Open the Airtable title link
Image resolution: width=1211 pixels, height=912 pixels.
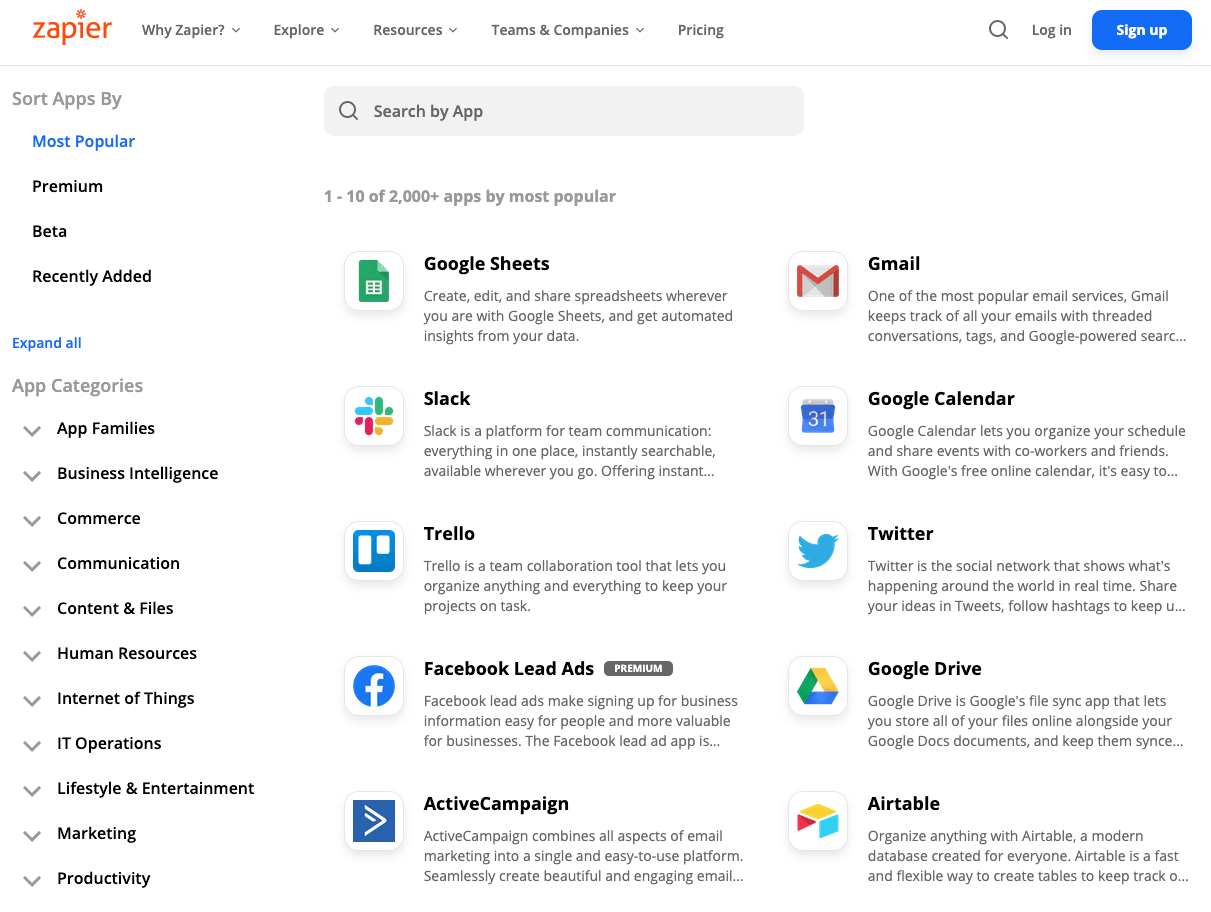(904, 804)
